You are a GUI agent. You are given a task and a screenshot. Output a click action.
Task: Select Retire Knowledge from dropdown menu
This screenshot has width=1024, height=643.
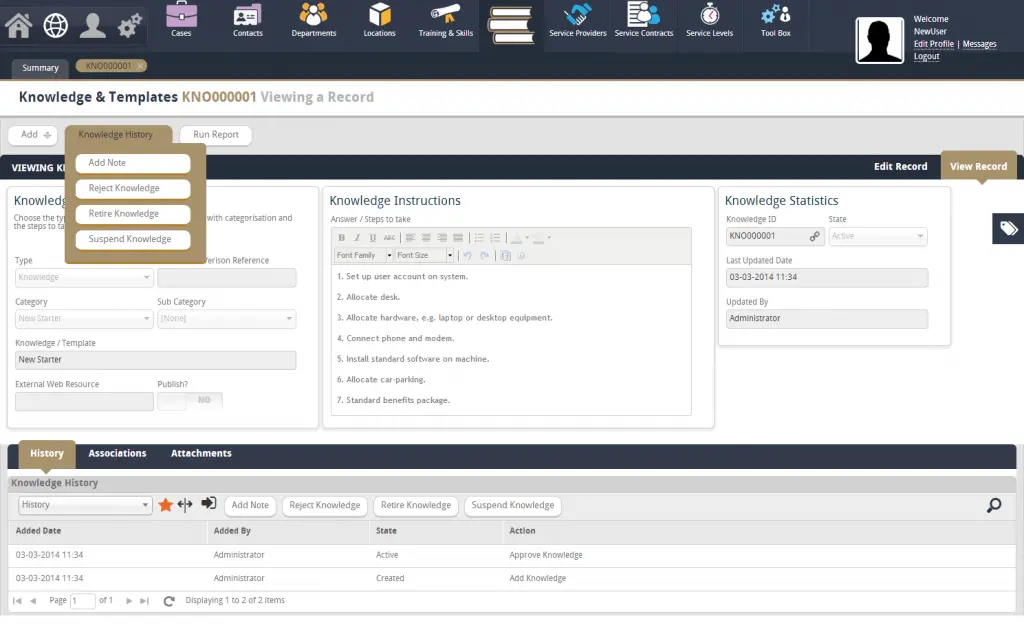click(x=133, y=214)
